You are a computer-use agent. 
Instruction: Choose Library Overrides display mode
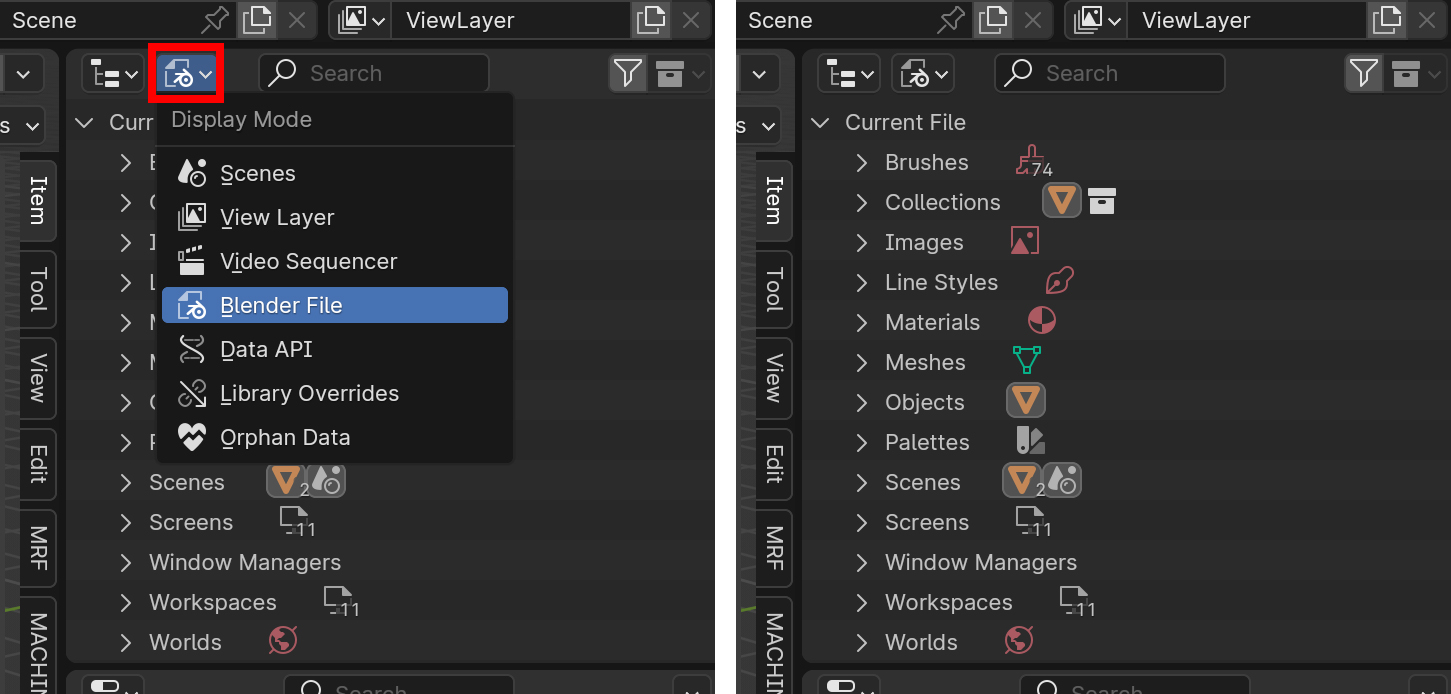pyautogui.click(x=335, y=393)
